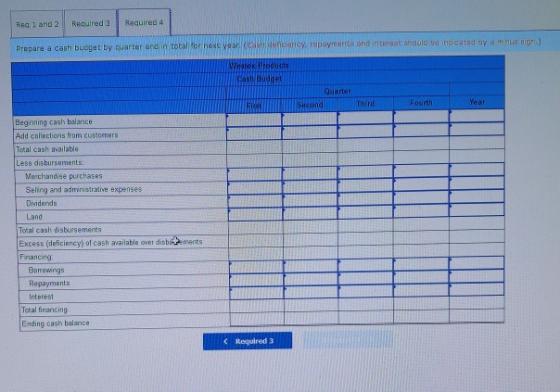
Task: Select Selling and administrative expenses Year cell
Action: 477,182
